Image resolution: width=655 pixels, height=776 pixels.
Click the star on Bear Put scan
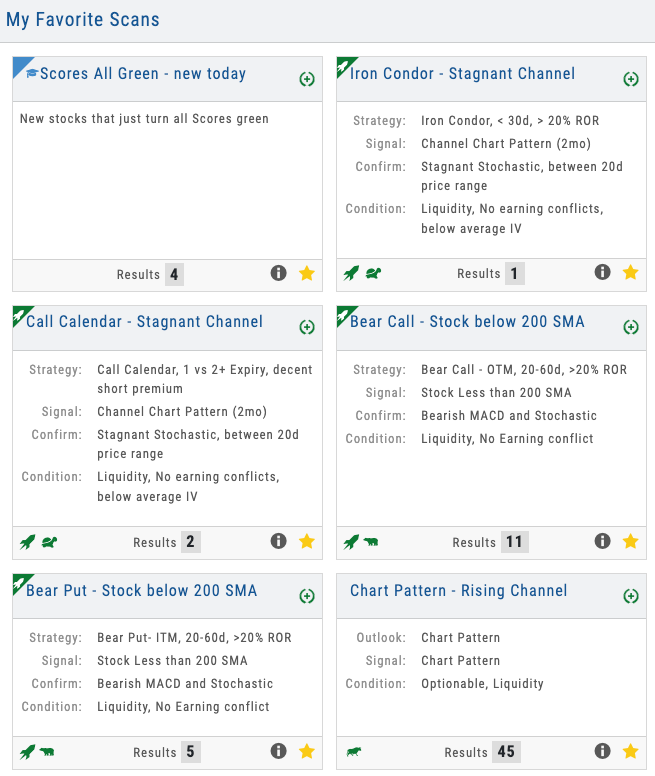(x=306, y=751)
